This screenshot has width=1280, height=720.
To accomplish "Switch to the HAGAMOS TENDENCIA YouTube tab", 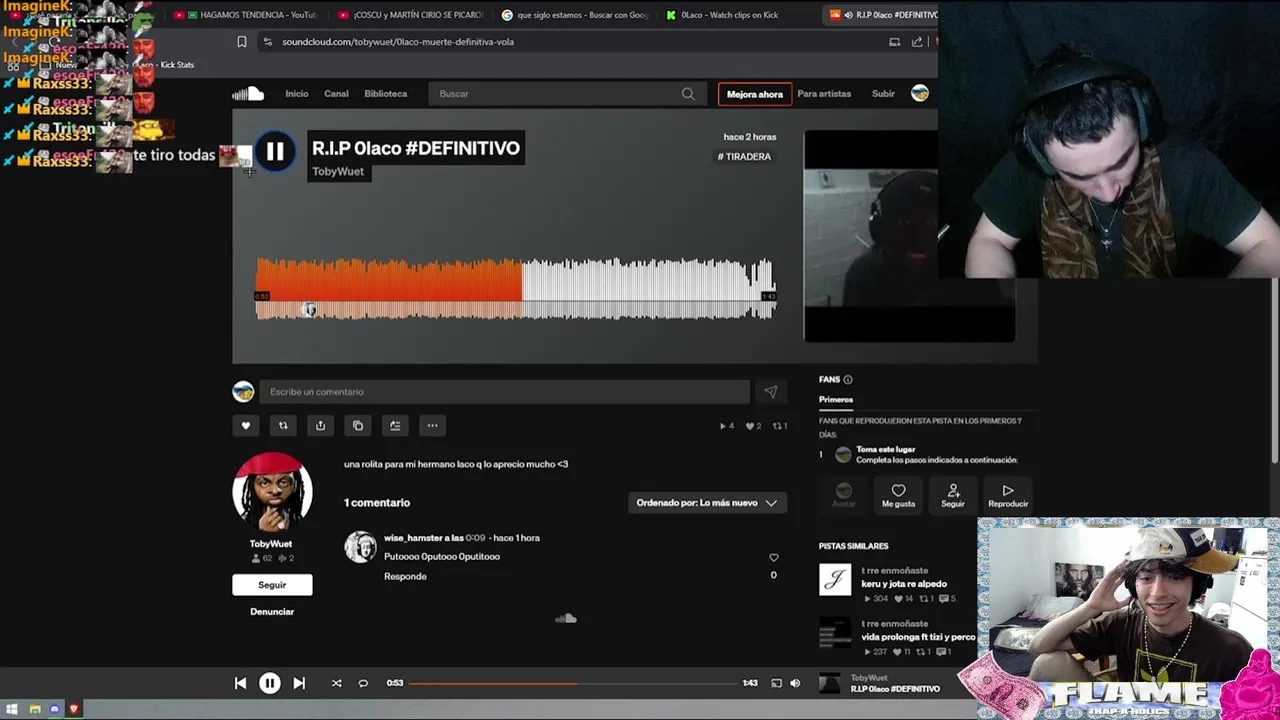I will click(245, 15).
